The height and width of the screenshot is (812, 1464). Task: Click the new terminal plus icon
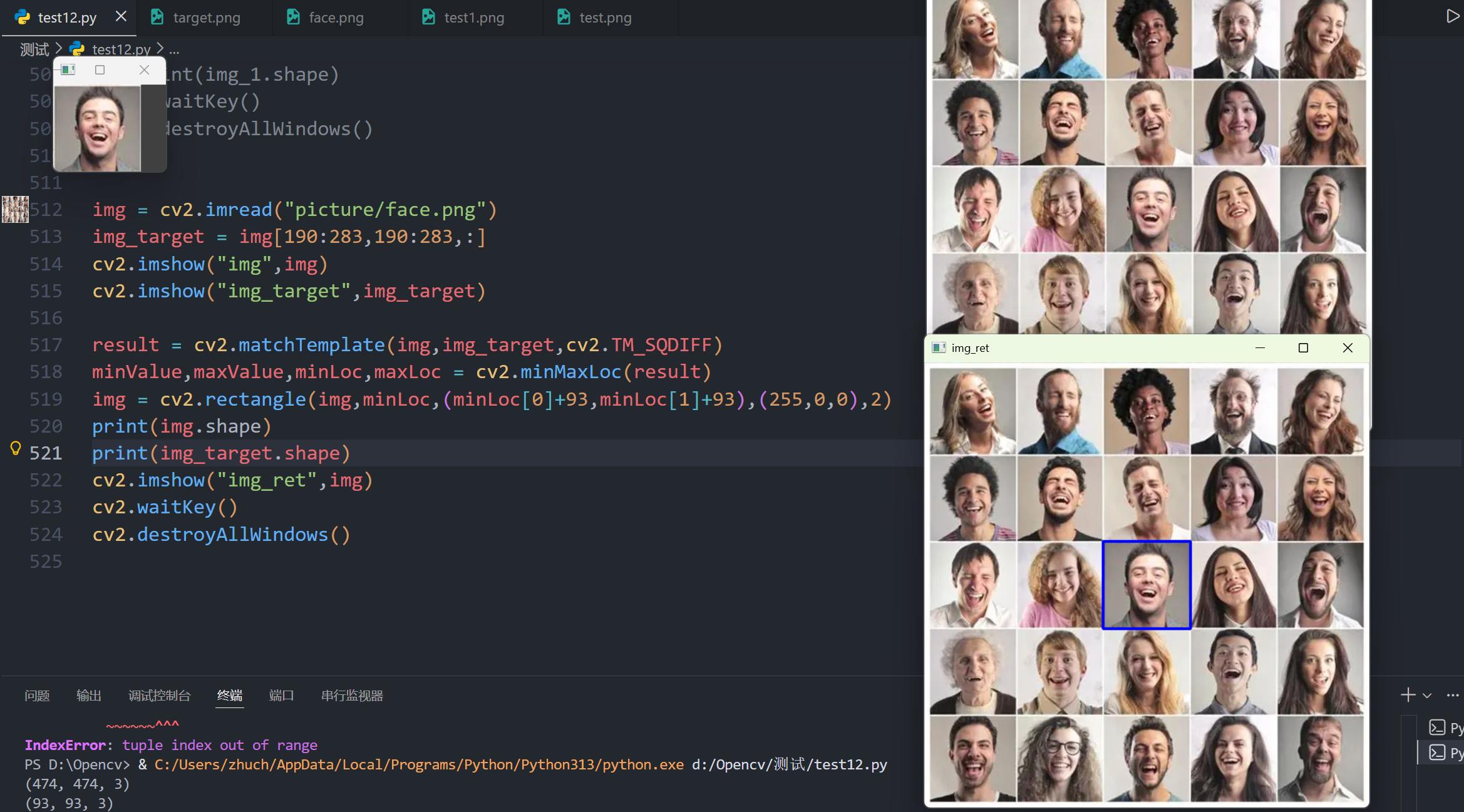pos(1408,695)
